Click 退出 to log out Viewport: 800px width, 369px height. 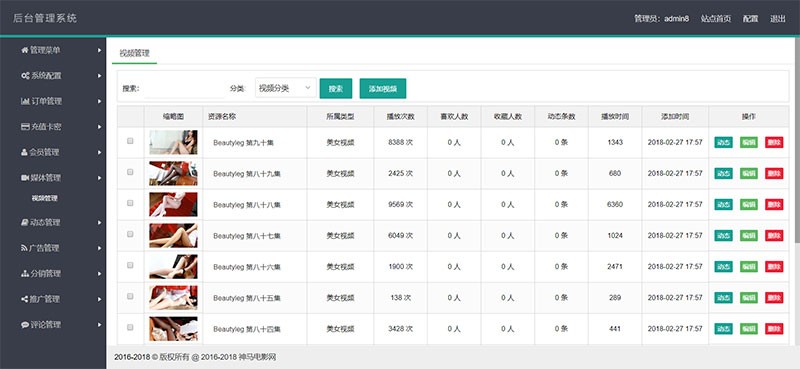pos(778,19)
